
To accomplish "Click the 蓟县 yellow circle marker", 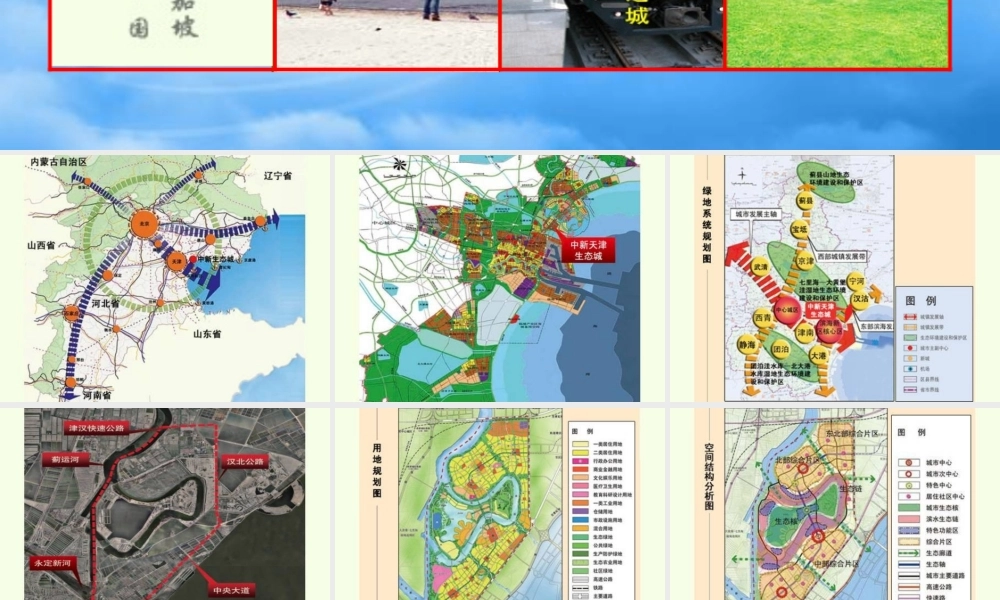I will [x=805, y=201].
